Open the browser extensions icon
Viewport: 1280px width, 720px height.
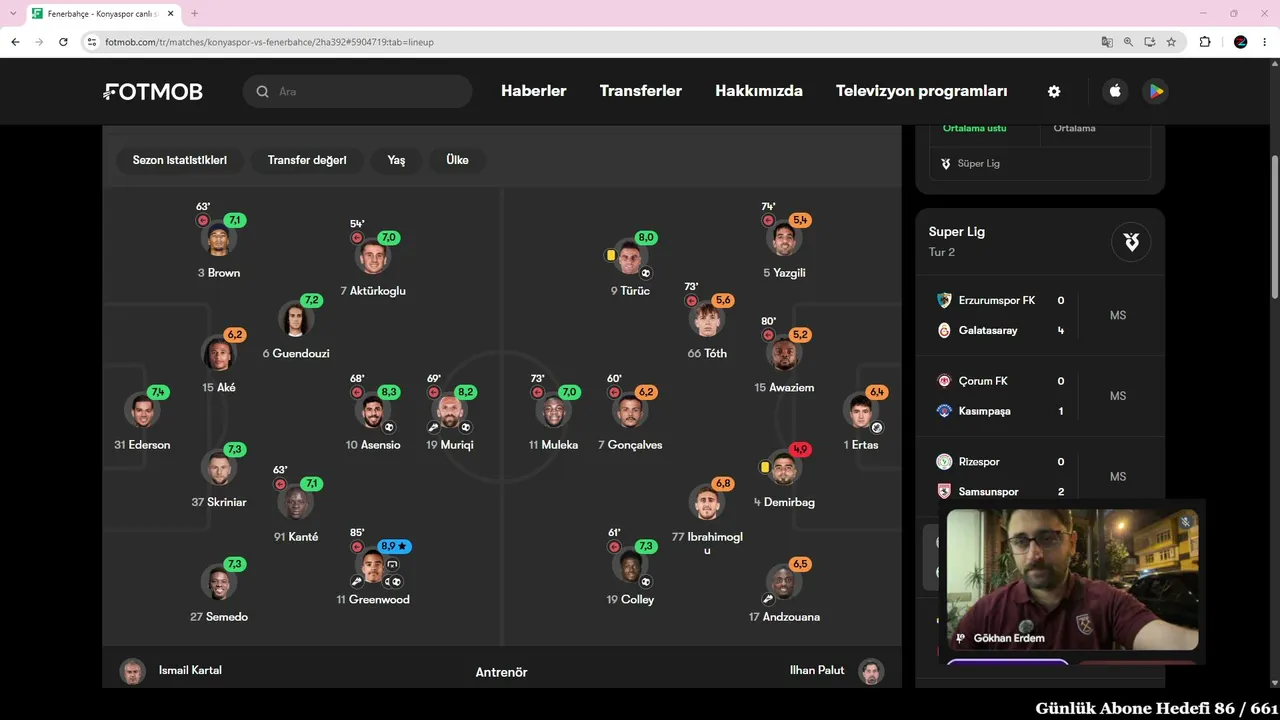tap(1204, 42)
